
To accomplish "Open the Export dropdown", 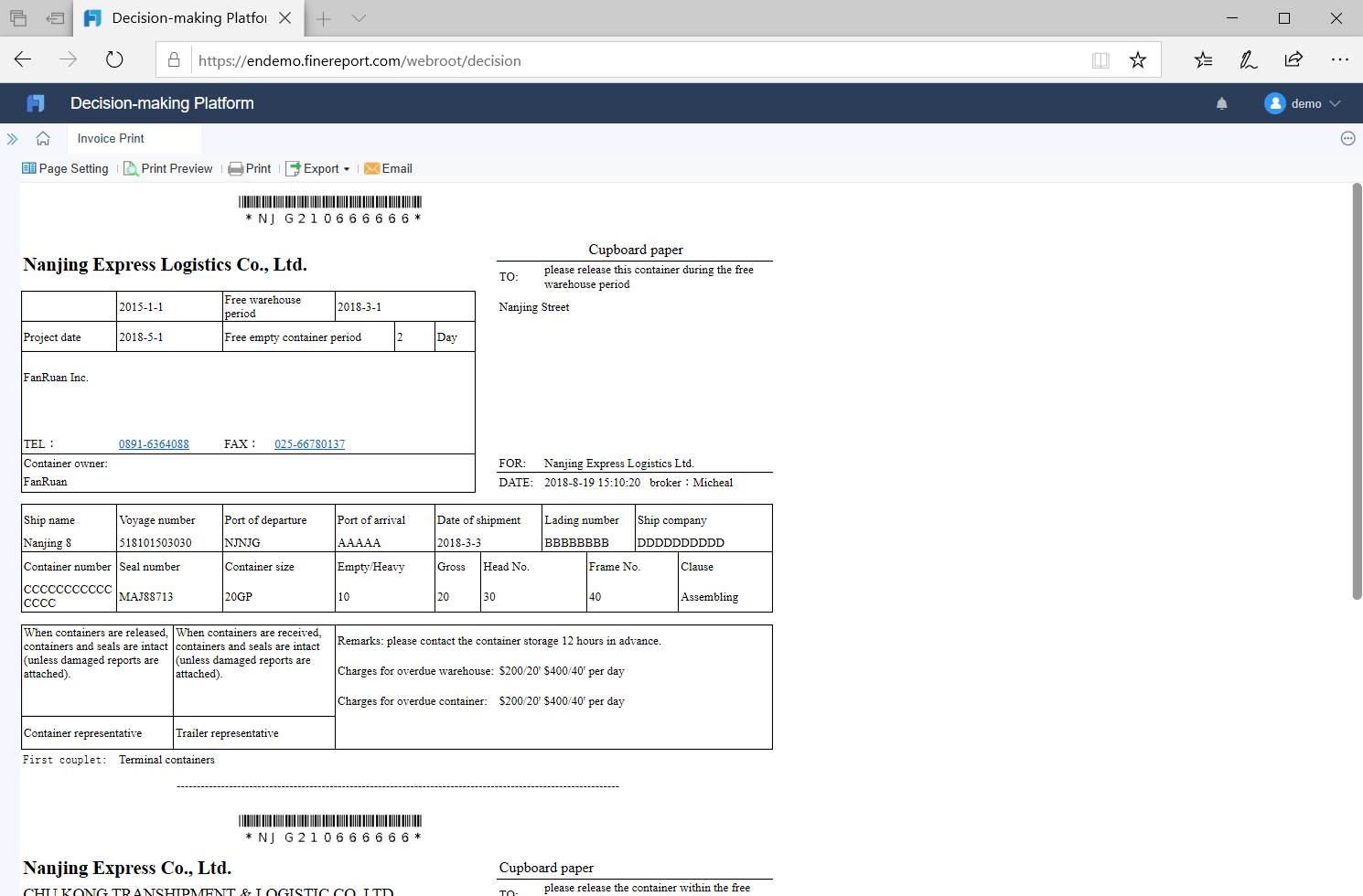I will pyautogui.click(x=318, y=168).
